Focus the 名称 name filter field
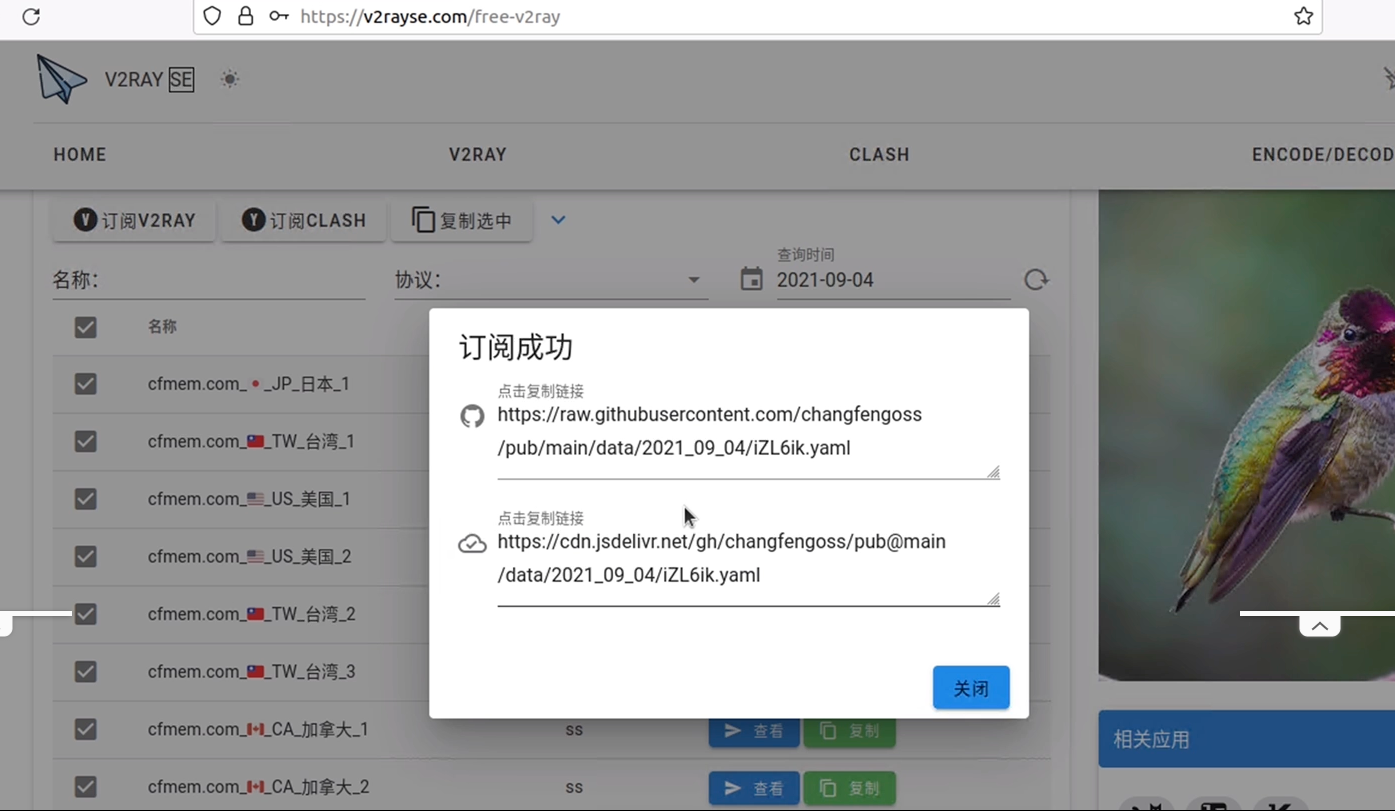The width and height of the screenshot is (1395, 811). 209,280
